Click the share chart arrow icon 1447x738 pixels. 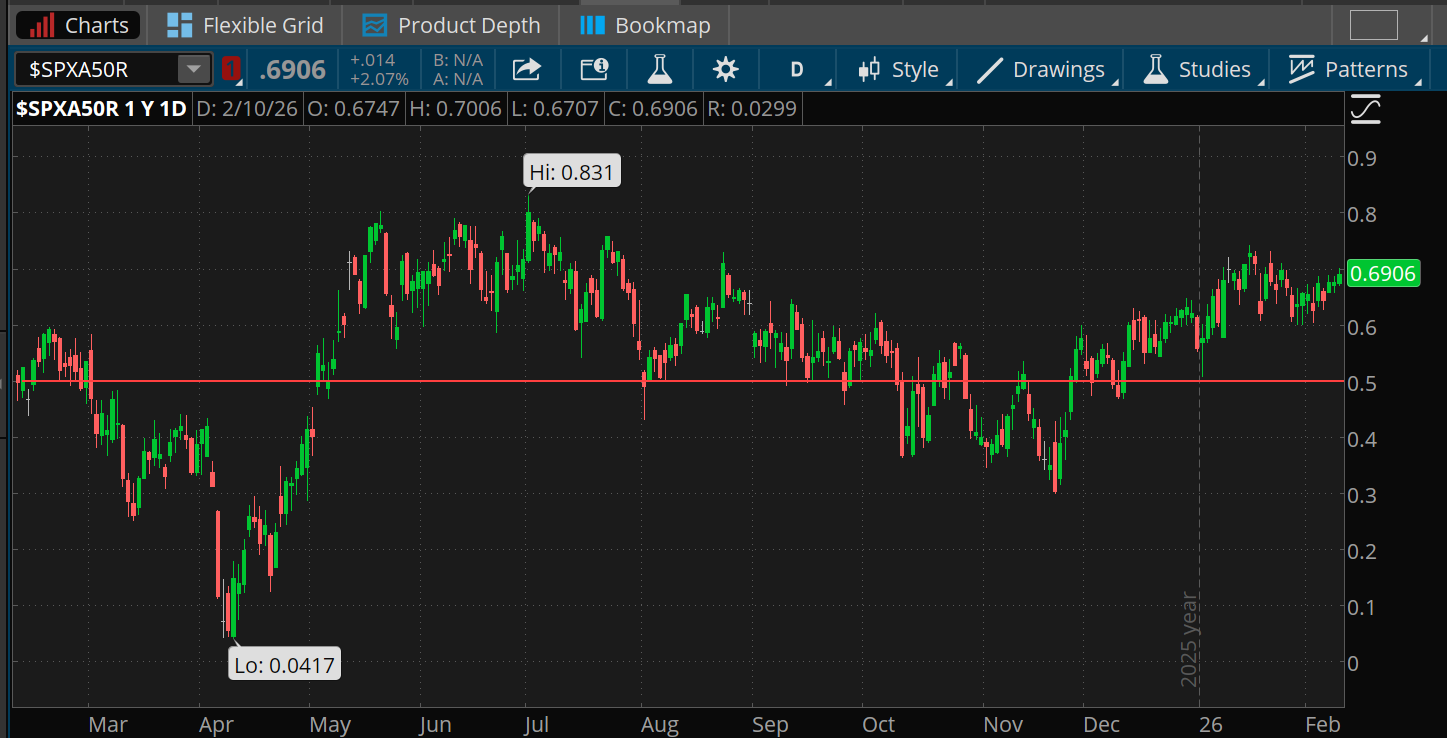coord(526,69)
